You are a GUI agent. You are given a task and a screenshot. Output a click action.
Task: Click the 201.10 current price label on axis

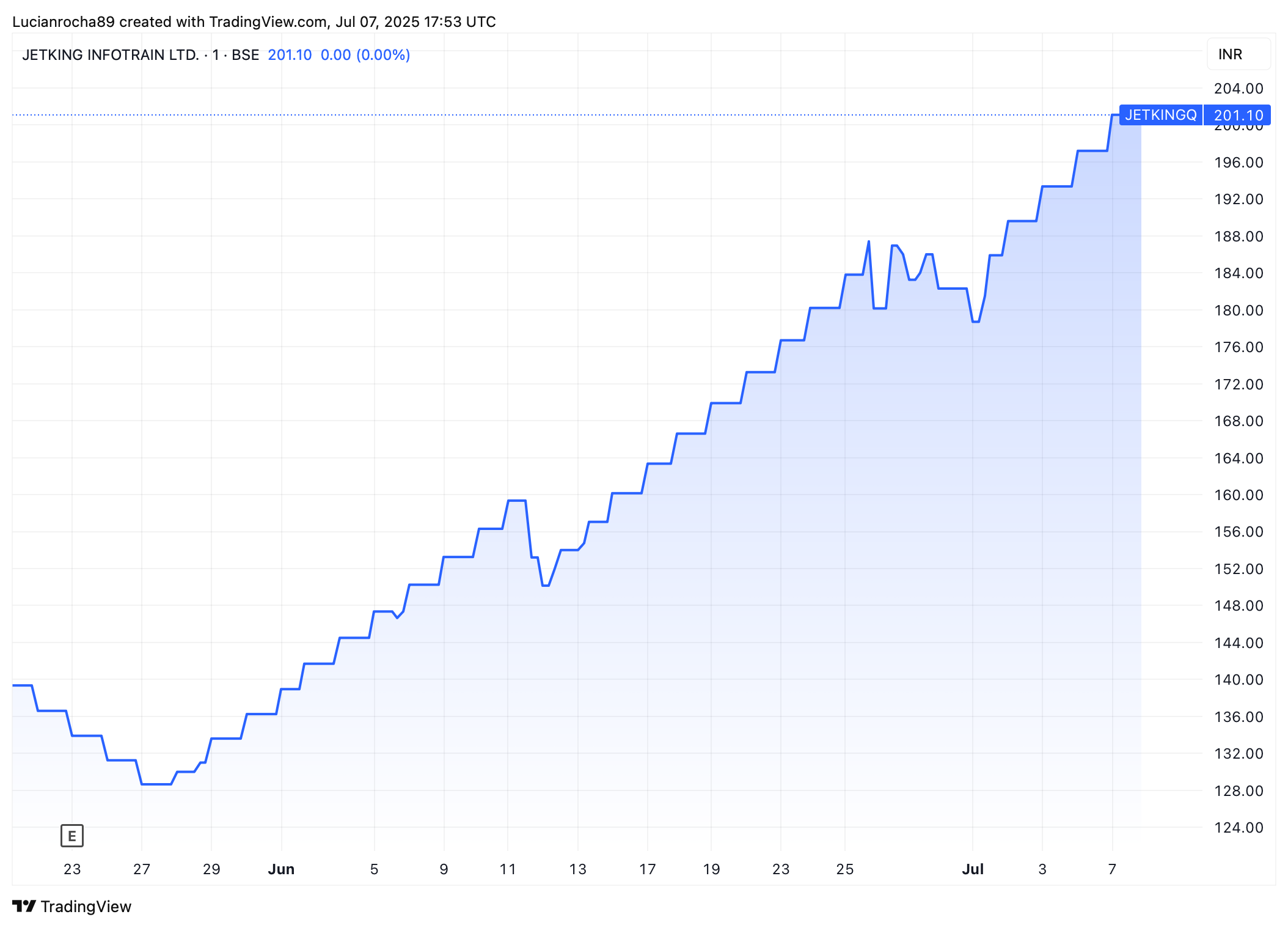tap(1237, 115)
